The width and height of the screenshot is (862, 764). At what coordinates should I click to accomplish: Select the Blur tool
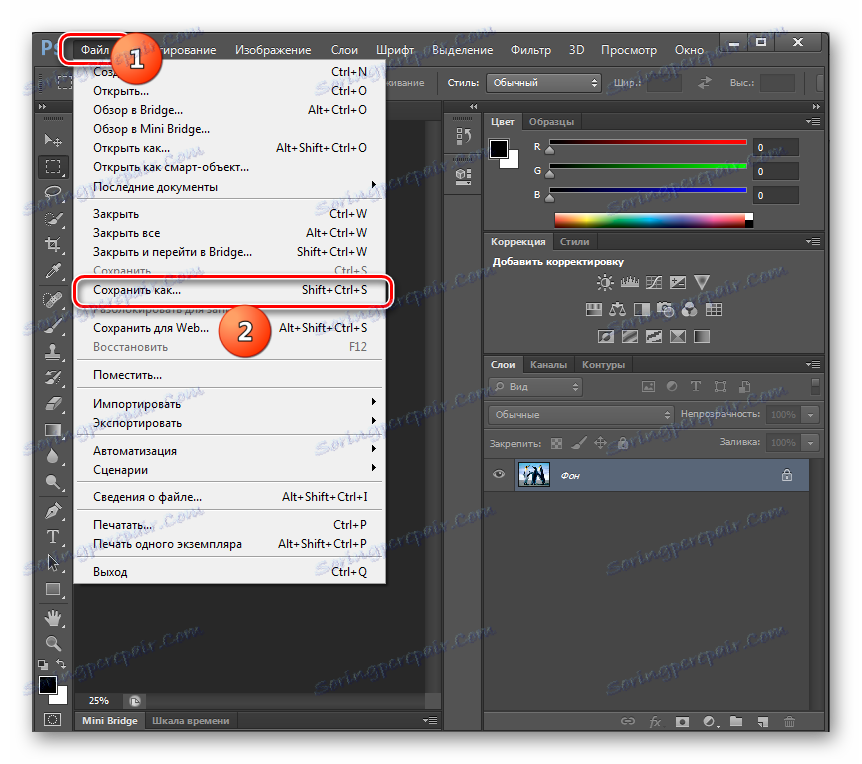[x=53, y=456]
